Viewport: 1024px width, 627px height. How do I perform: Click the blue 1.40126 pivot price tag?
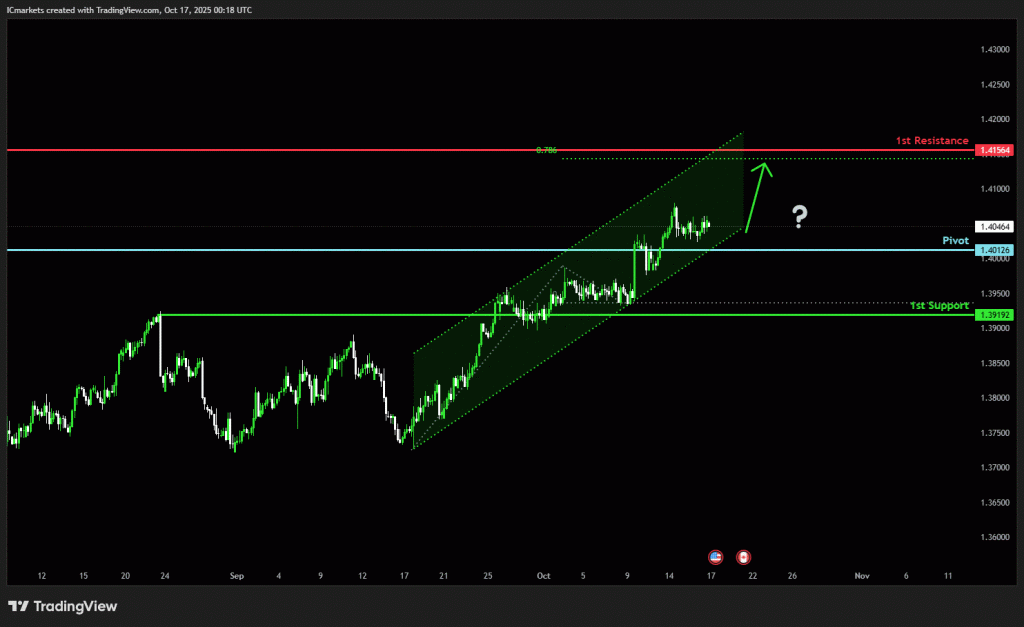(x=996, y=250)
